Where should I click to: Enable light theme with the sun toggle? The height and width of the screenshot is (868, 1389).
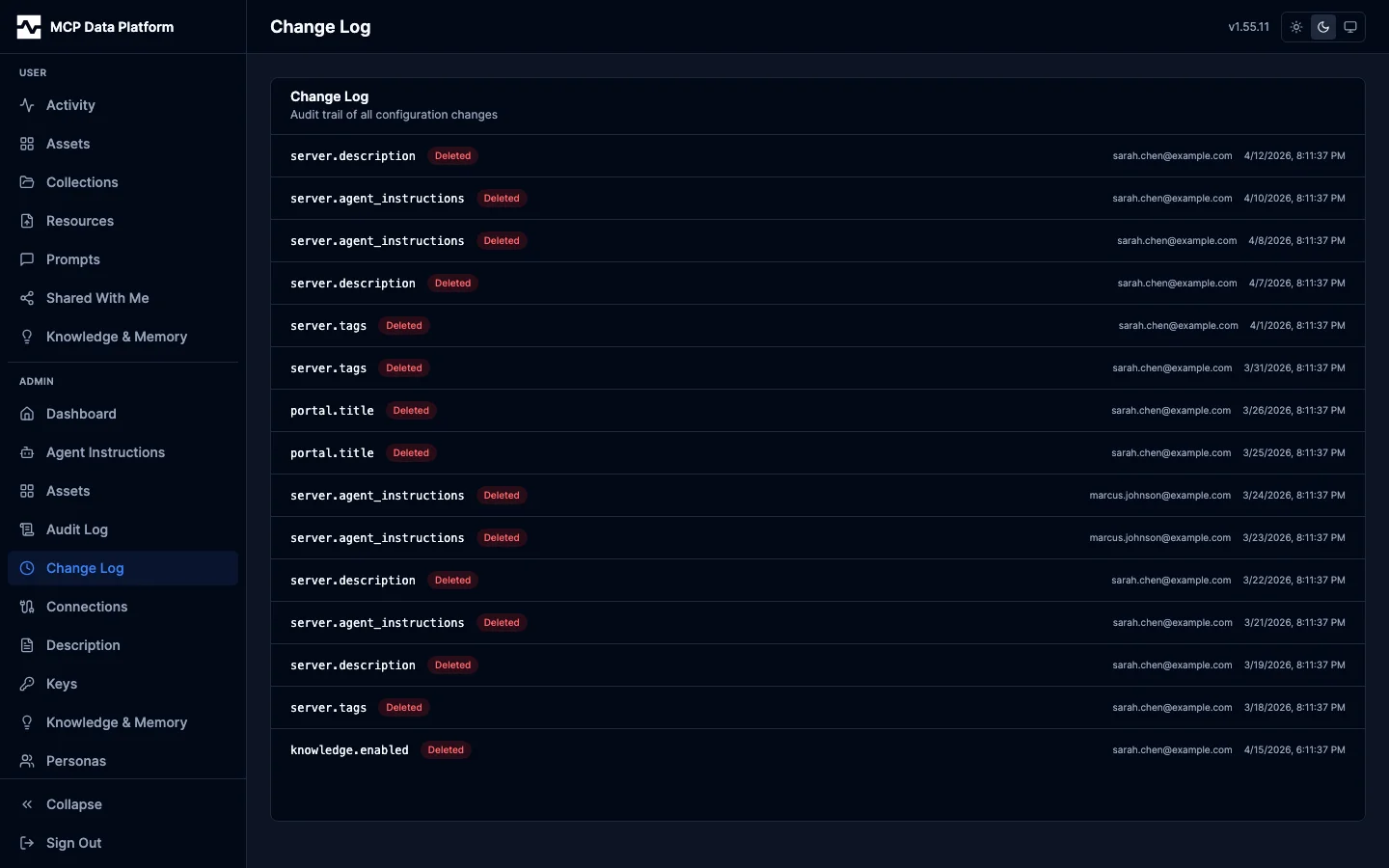(1295, 27)
